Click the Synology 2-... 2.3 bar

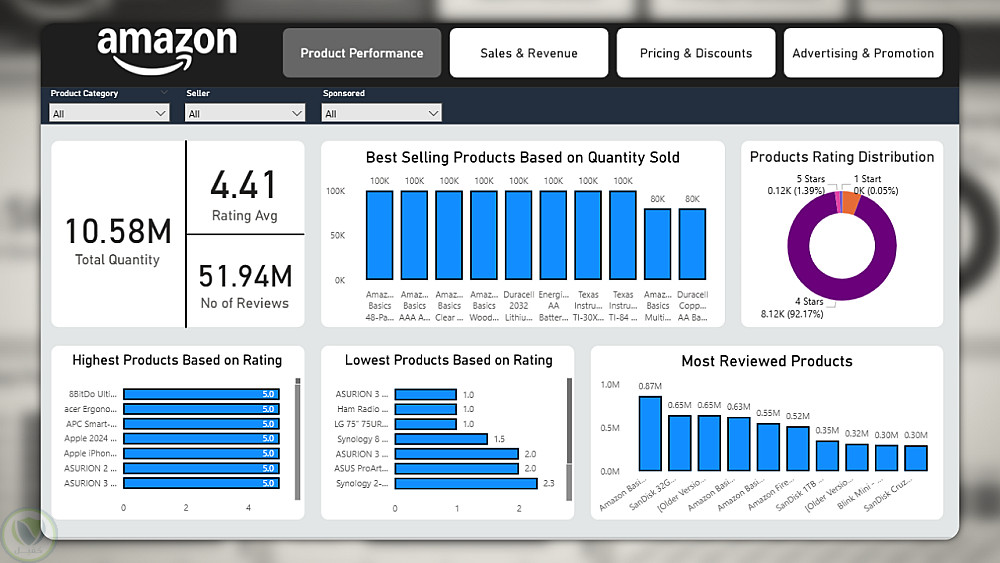[x=466, y=483]
